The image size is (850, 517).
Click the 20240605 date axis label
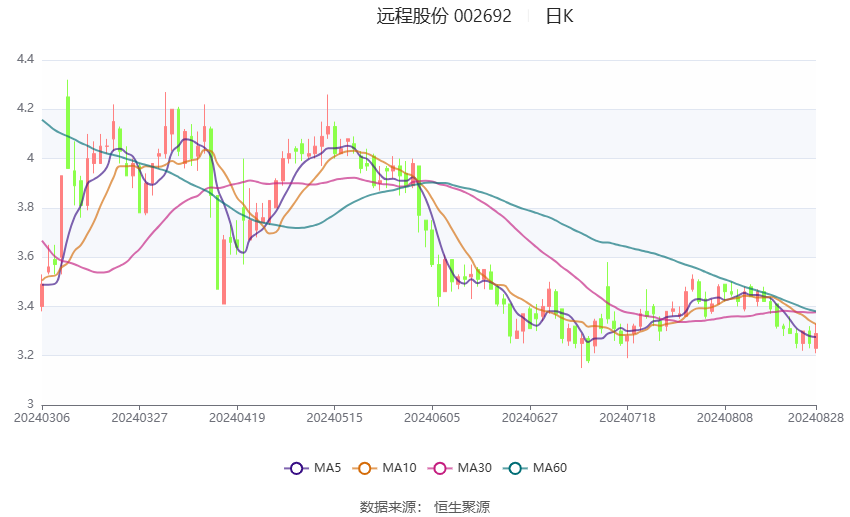click(432, 418)
